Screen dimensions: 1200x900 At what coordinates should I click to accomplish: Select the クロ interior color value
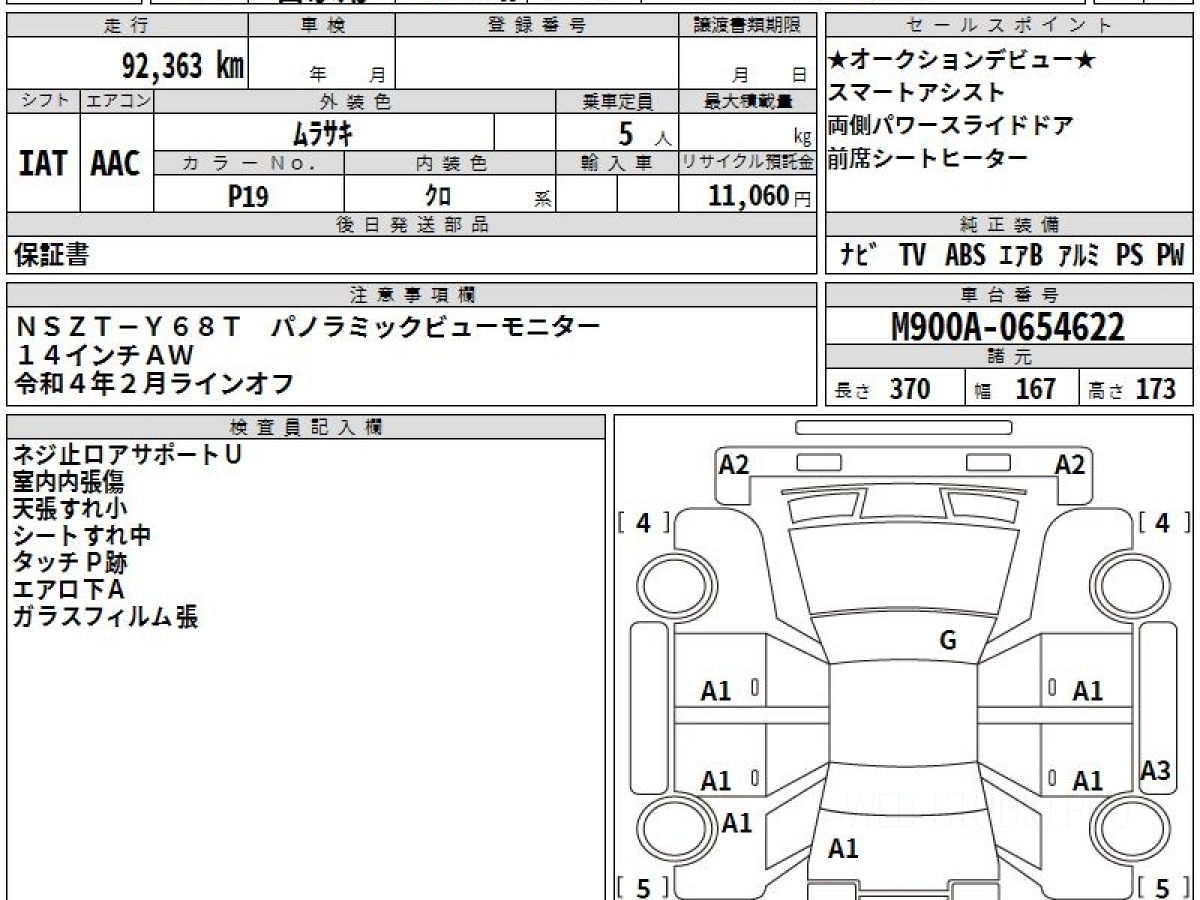(x=437, y=196)
